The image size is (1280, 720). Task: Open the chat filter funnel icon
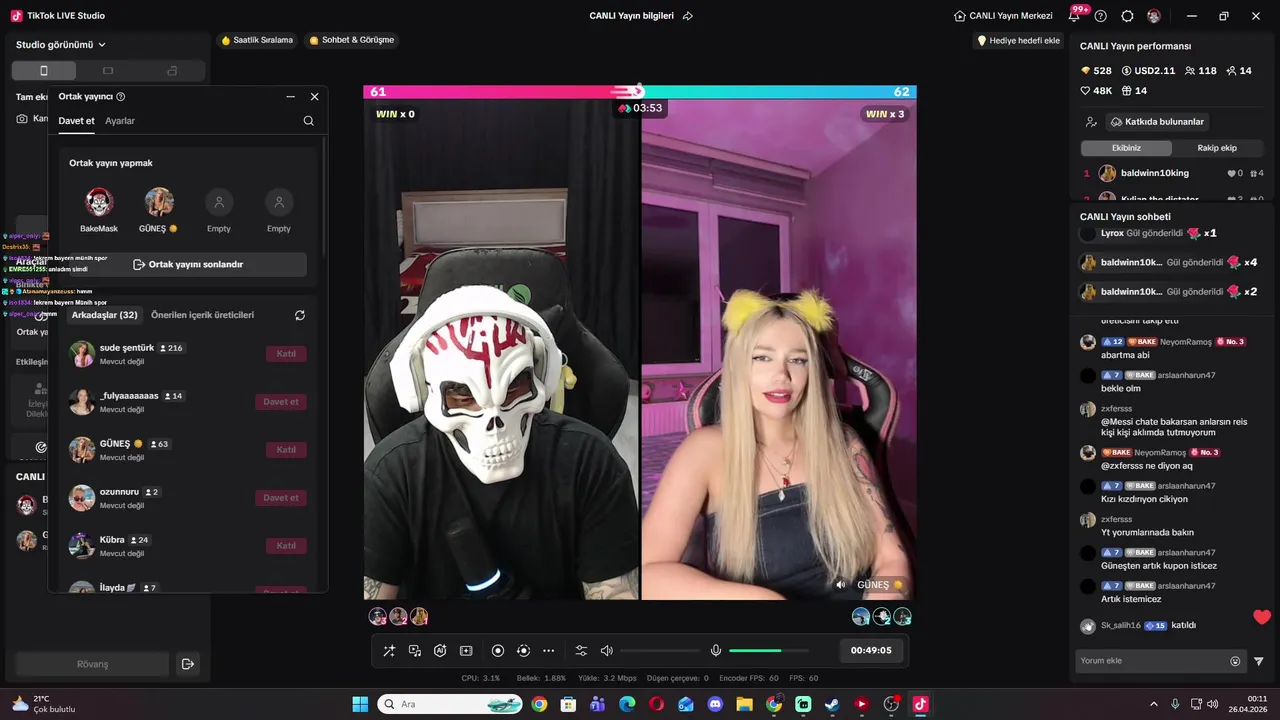coord(1259,661)
